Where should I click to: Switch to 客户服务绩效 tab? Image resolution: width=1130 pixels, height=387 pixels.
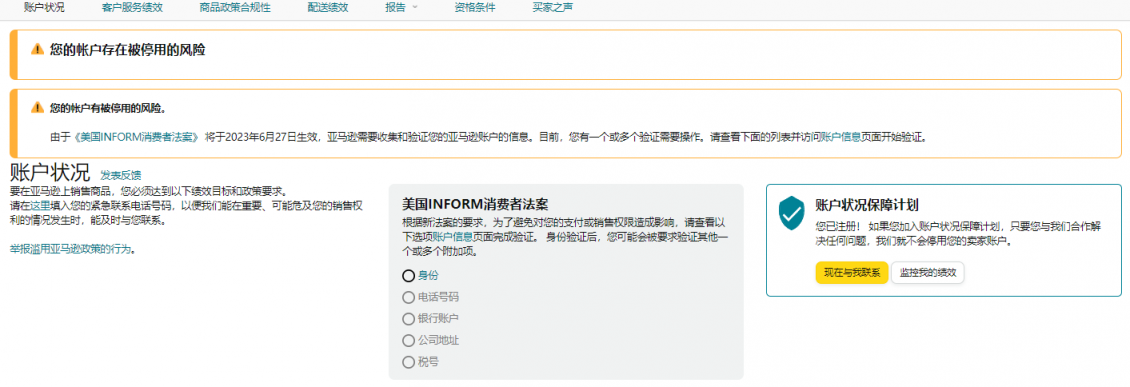point(133,8)
